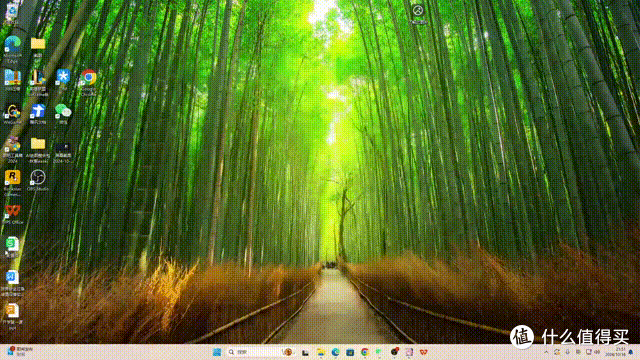Open the blue snowflake app shortcut
This screenshot has width=640, height=360.
coord(63,77)
